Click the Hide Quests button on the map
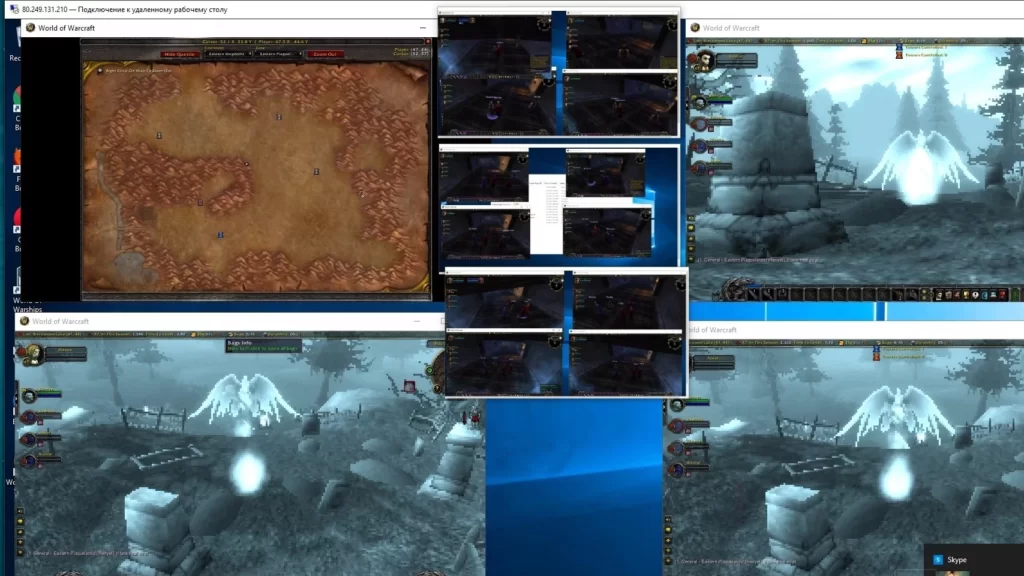 coord(179,54)
